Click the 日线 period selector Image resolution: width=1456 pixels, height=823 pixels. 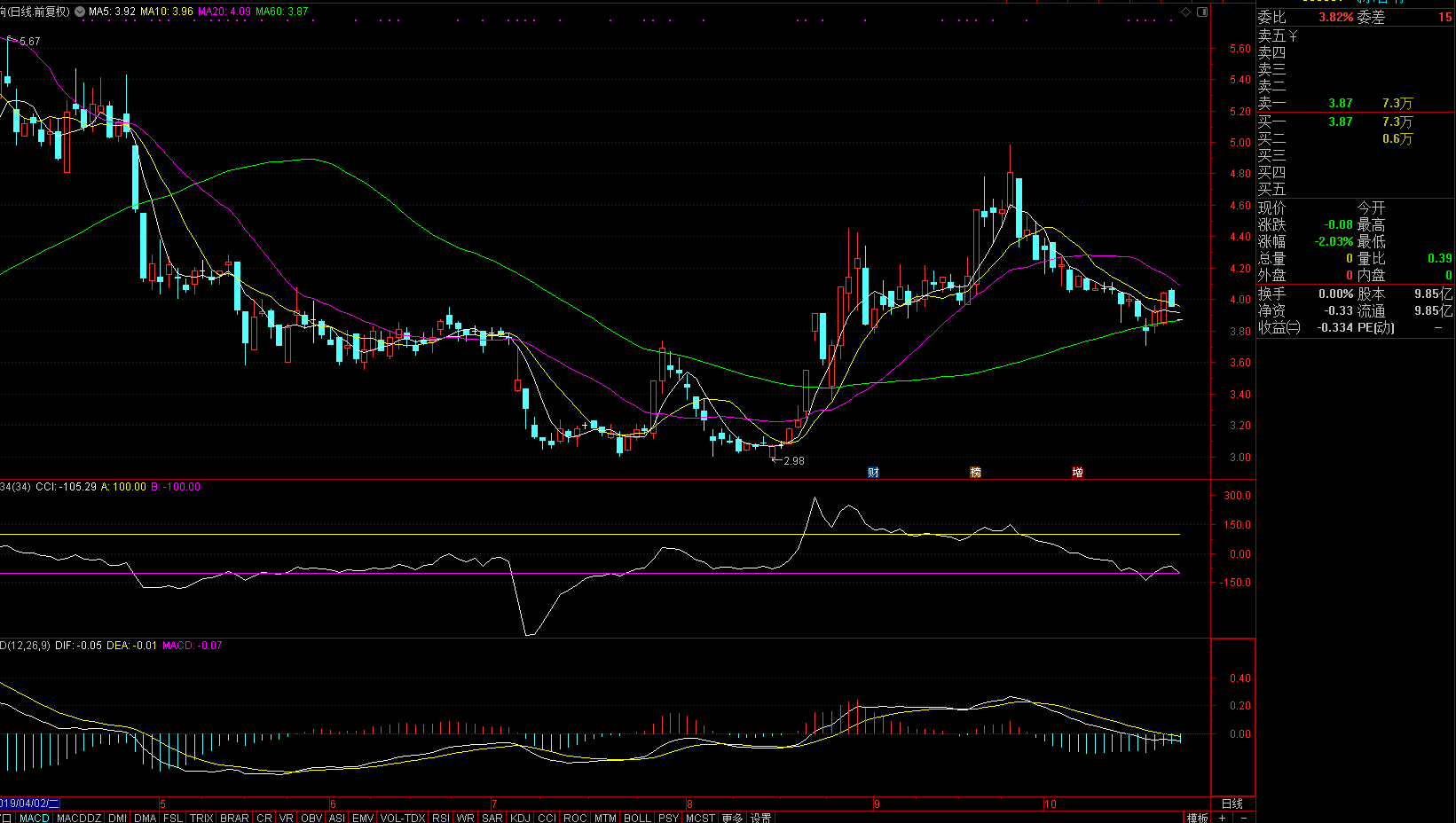coord(1232,803)
